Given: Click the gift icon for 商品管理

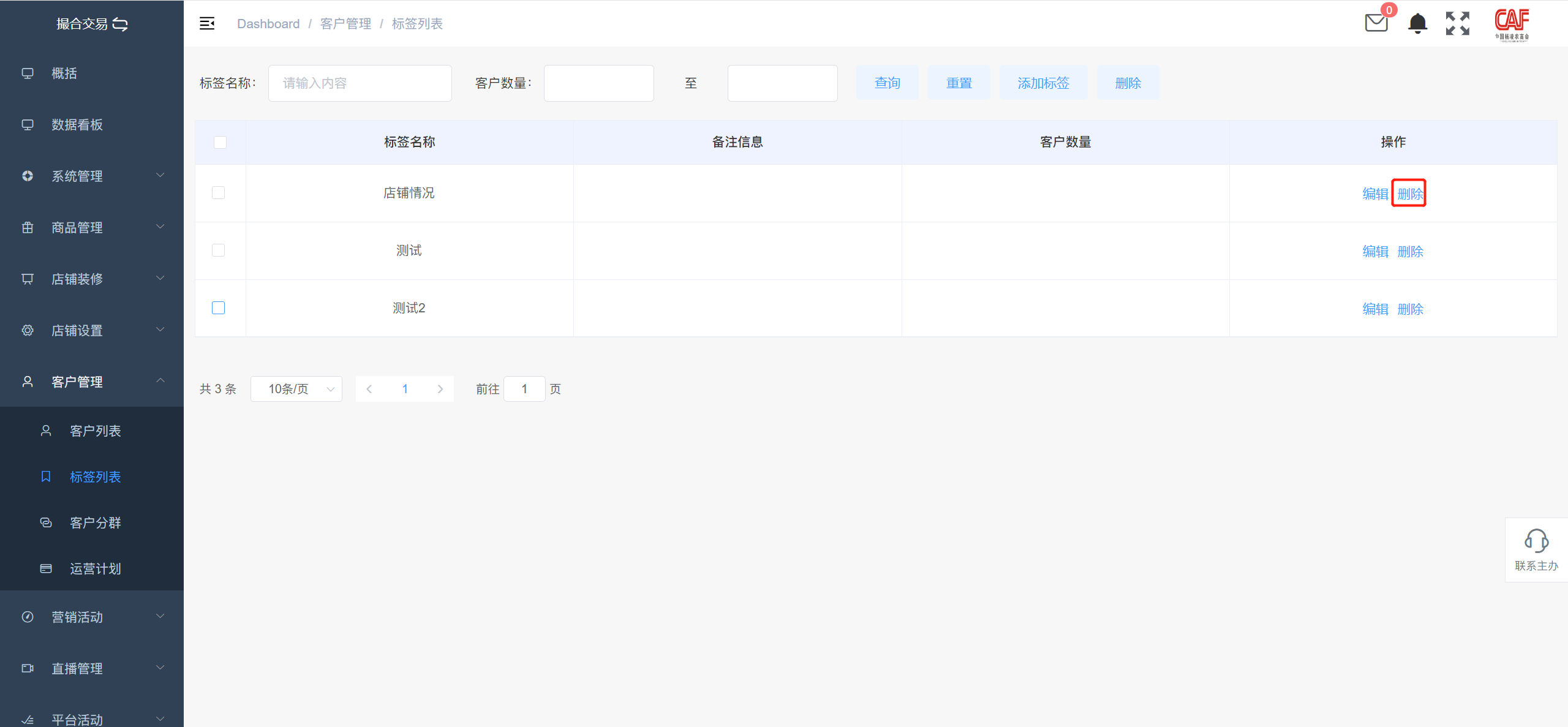Looking at the screenshot, I should point(28,228).
